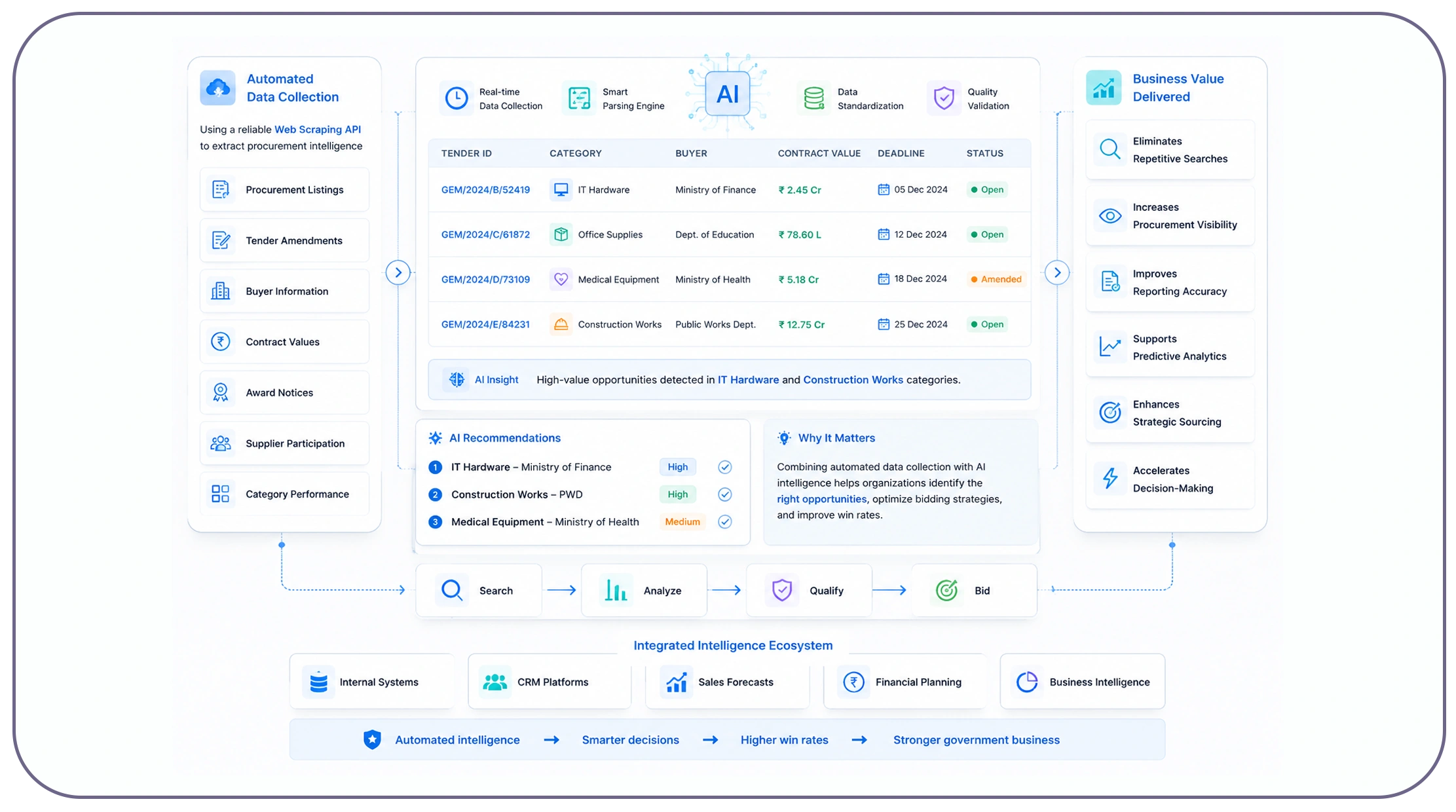This screenshot has height=812, width=1456.
Task: Click the Business Intelligence pie icon
Action: point(1027,682)
